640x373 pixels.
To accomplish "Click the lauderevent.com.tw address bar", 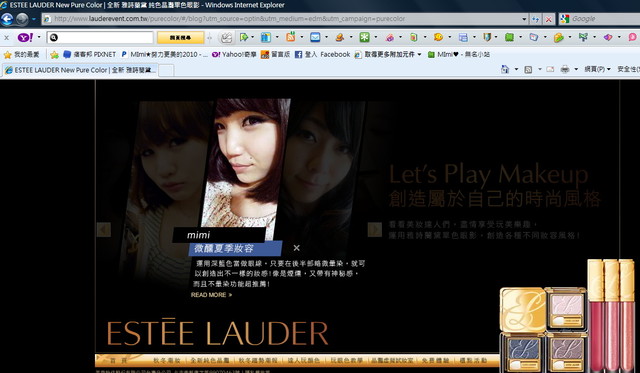I will tap(281, 19).
